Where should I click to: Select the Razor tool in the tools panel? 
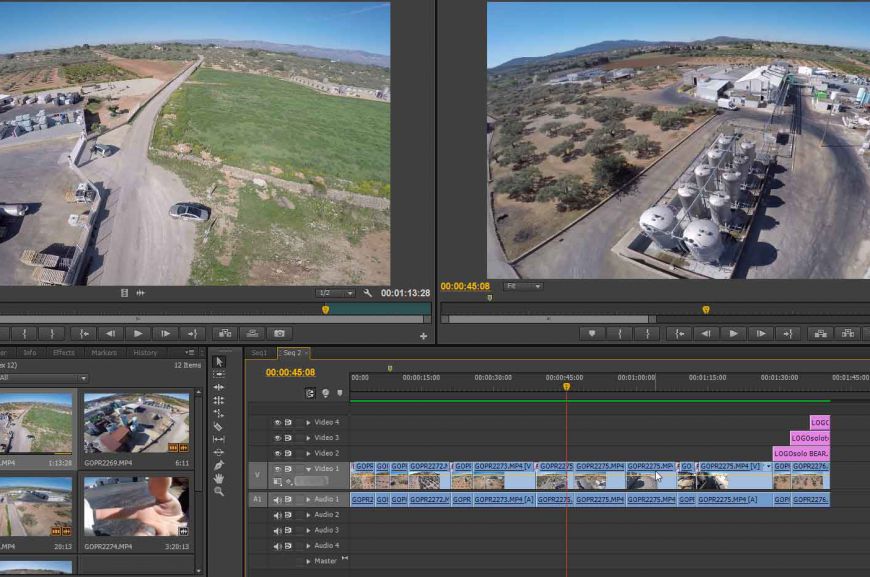point(219,426)
